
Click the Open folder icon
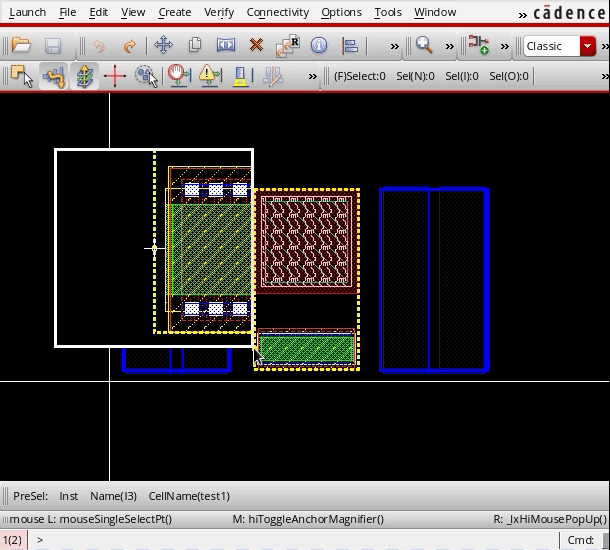(21, 46)
